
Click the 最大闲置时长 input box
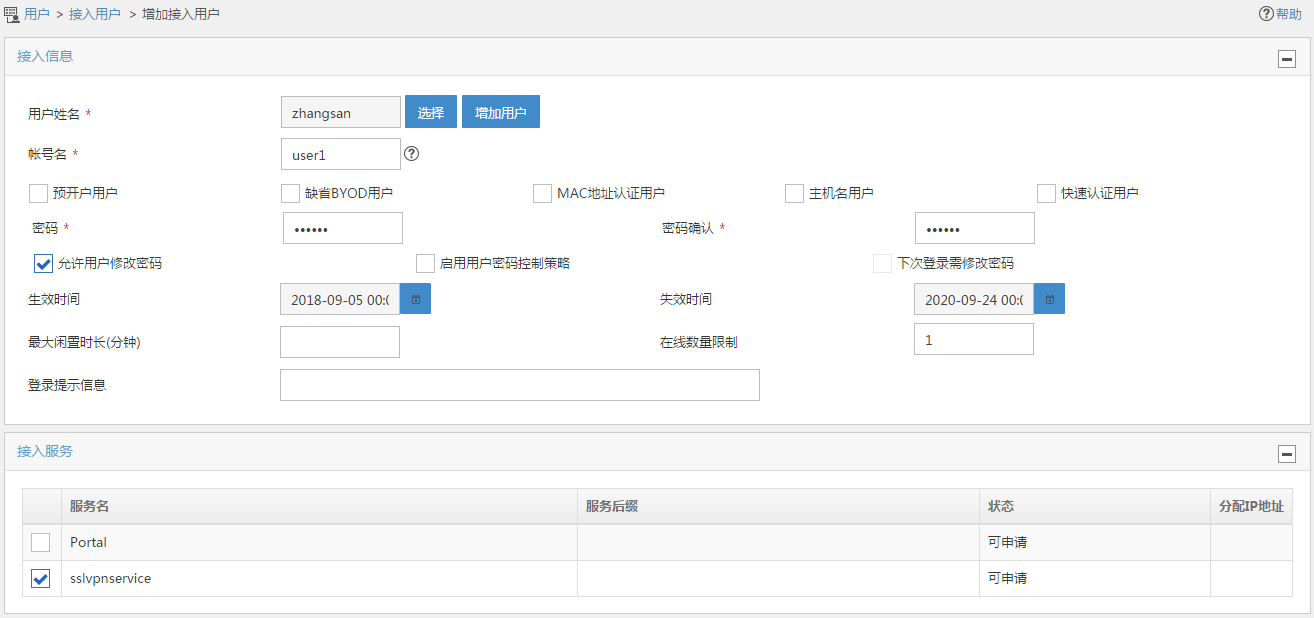tap(339, 342)
